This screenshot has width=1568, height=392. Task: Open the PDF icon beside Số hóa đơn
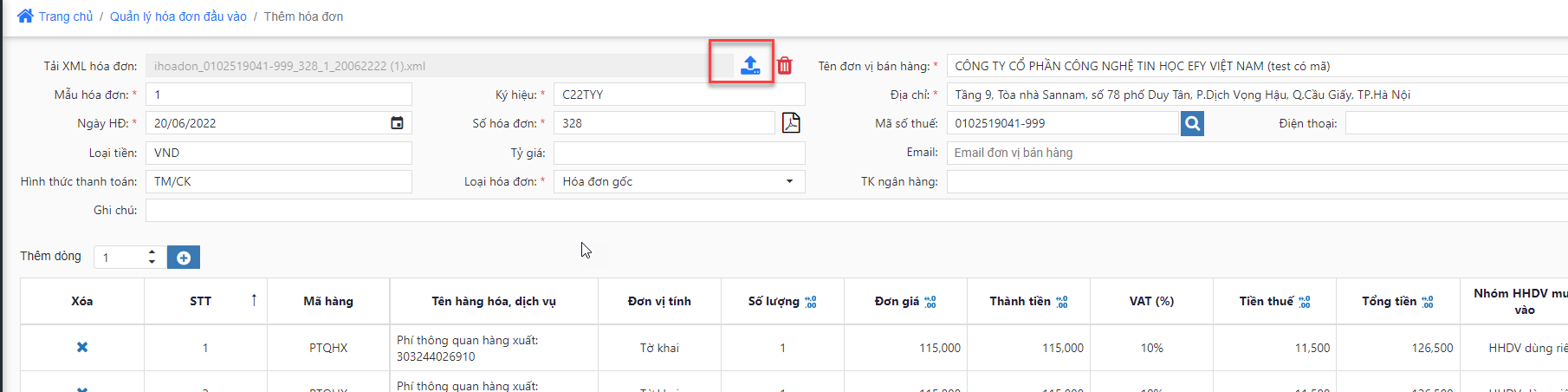coord(791,123)
